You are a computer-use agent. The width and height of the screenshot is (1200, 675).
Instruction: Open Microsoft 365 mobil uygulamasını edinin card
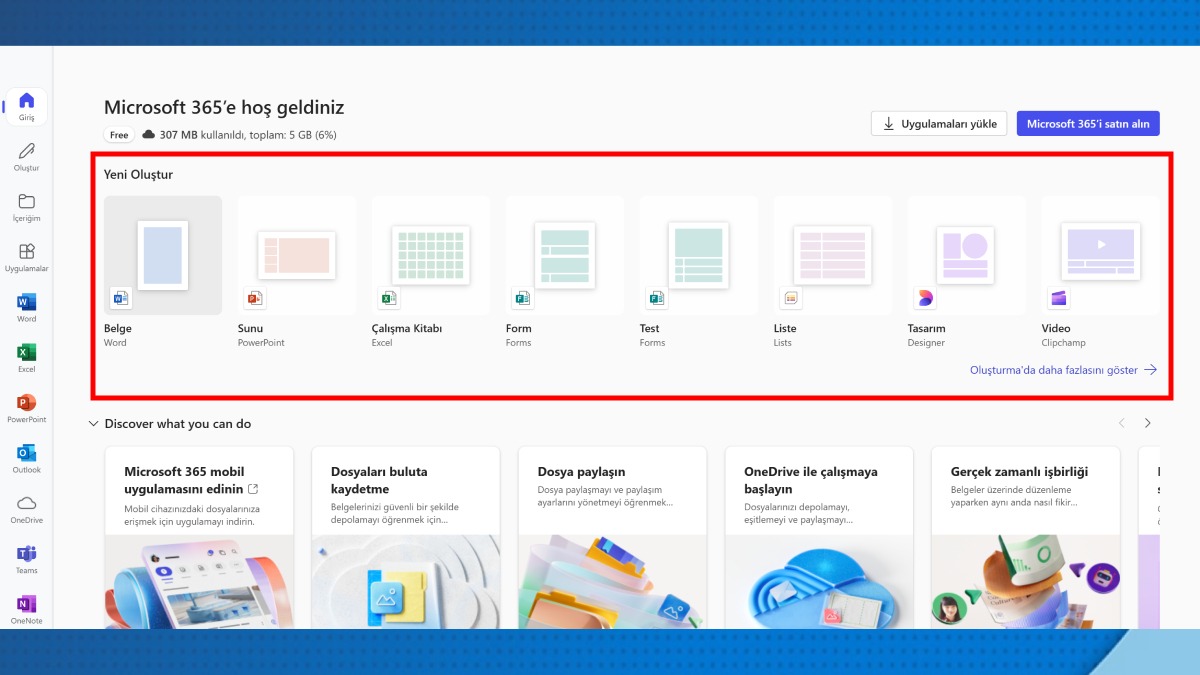pyautogui.click(x=199, y=537)
